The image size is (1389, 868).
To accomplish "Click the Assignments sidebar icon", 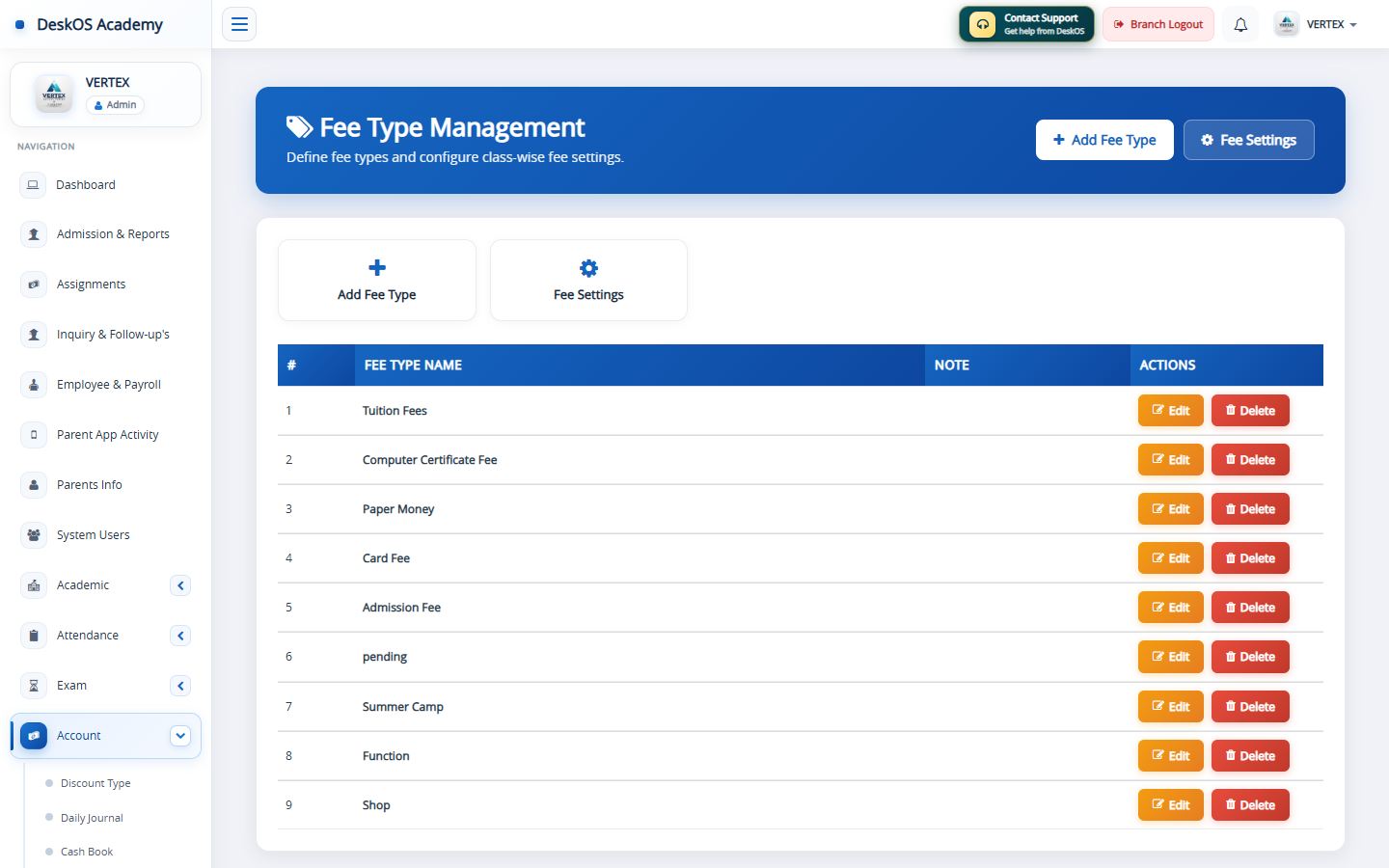I will (34, 285).
